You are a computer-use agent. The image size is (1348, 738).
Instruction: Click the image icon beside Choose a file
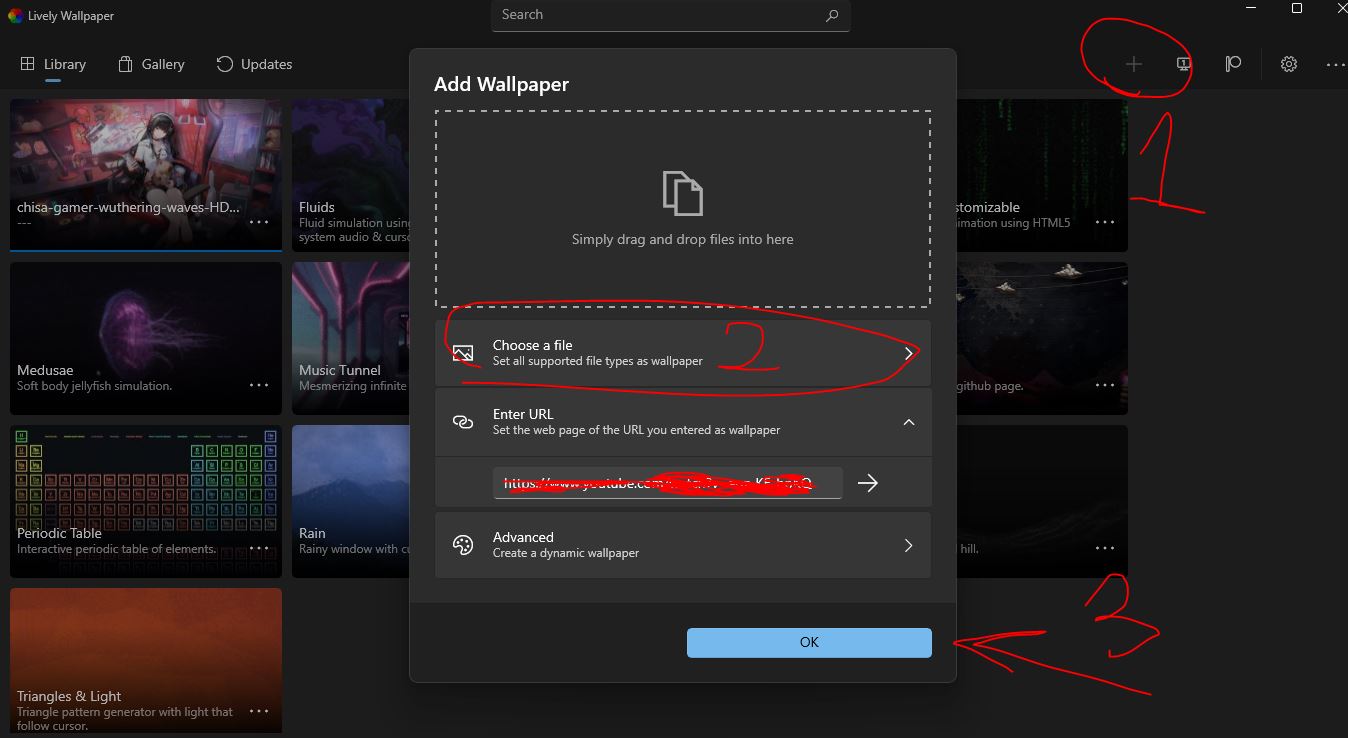click(462, 353)
